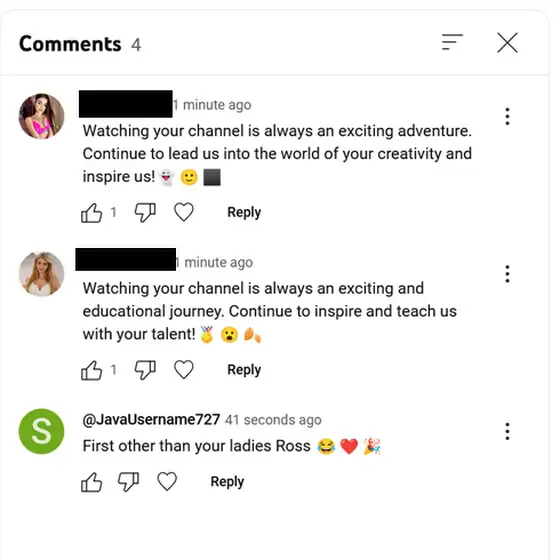560x560 pixels.
Task: Click the green 'S' profile avatar
Action: tap(41, 431)
